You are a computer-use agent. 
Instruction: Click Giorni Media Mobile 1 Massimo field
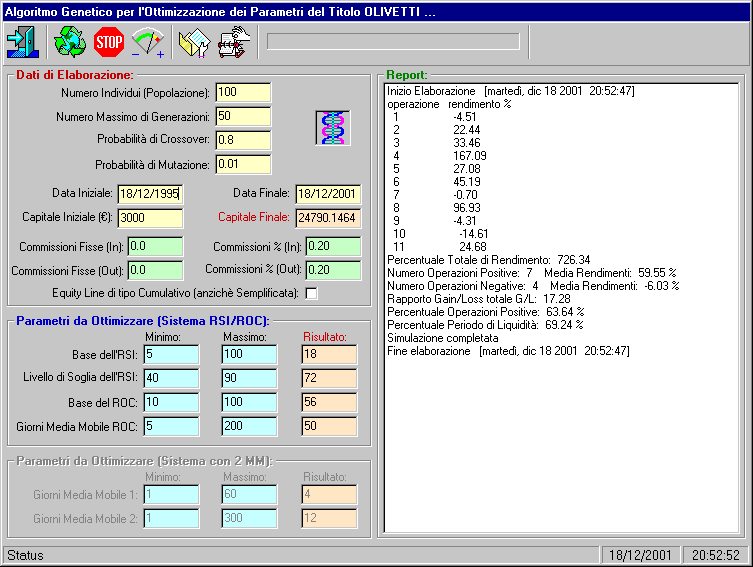point(249,495)
